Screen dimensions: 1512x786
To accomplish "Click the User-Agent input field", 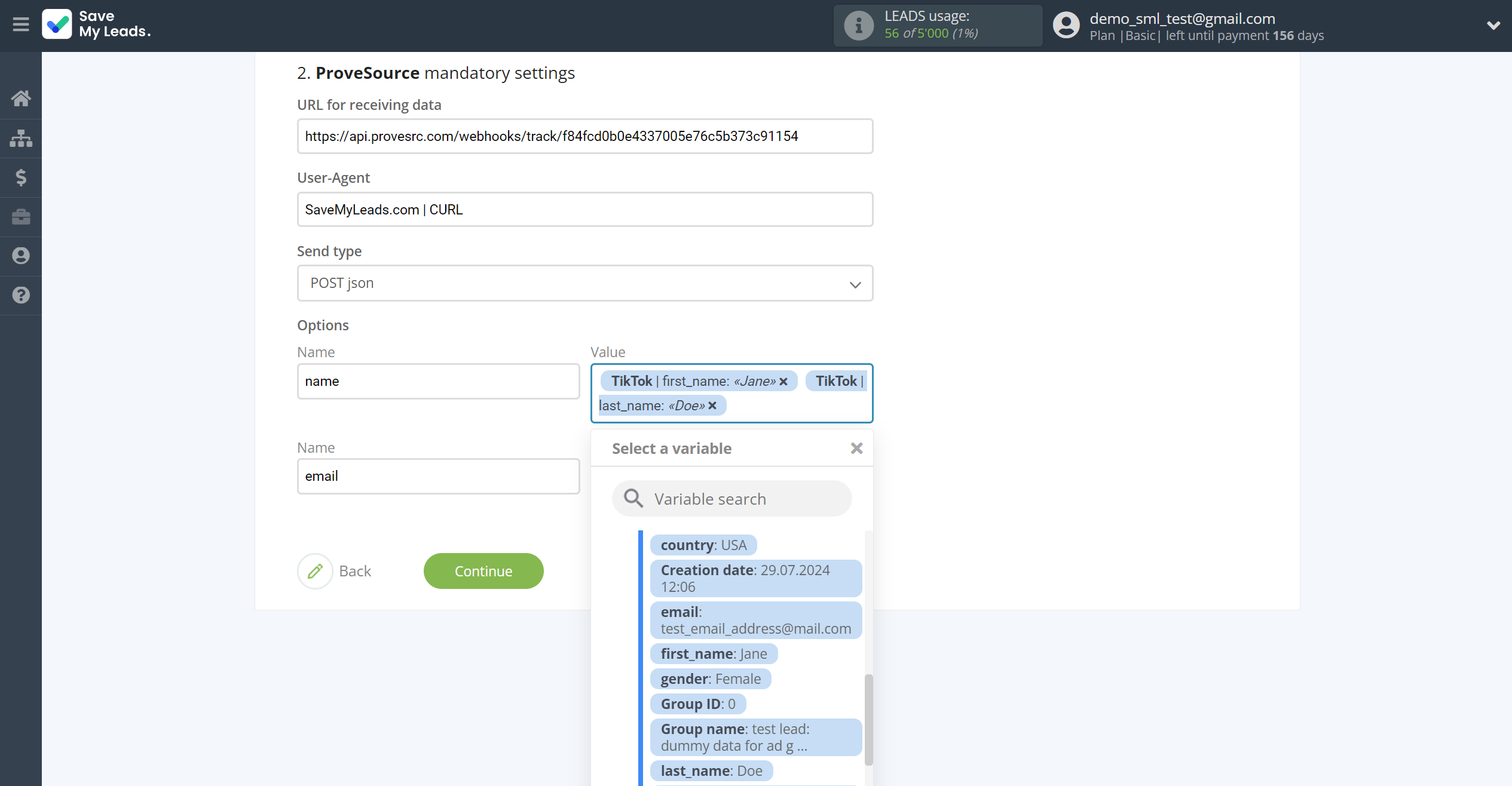I will click(585, 210).
